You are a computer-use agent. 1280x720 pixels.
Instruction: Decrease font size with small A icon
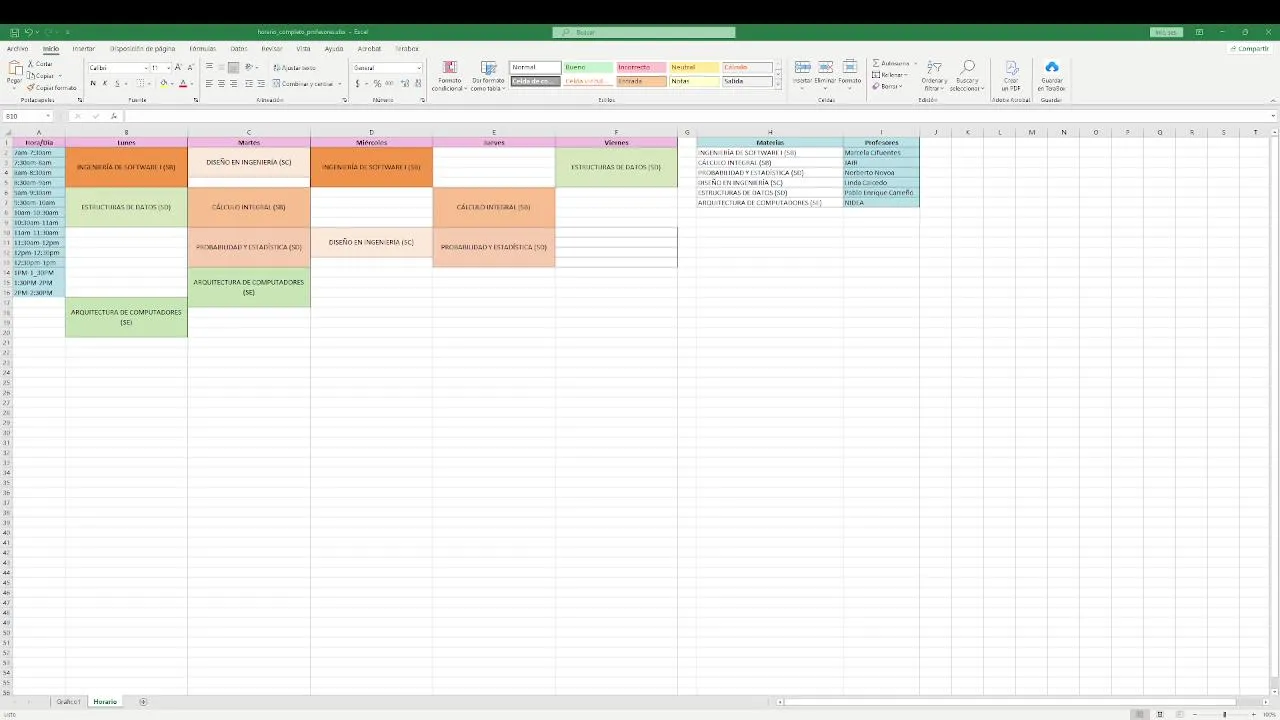pos(189,67)
